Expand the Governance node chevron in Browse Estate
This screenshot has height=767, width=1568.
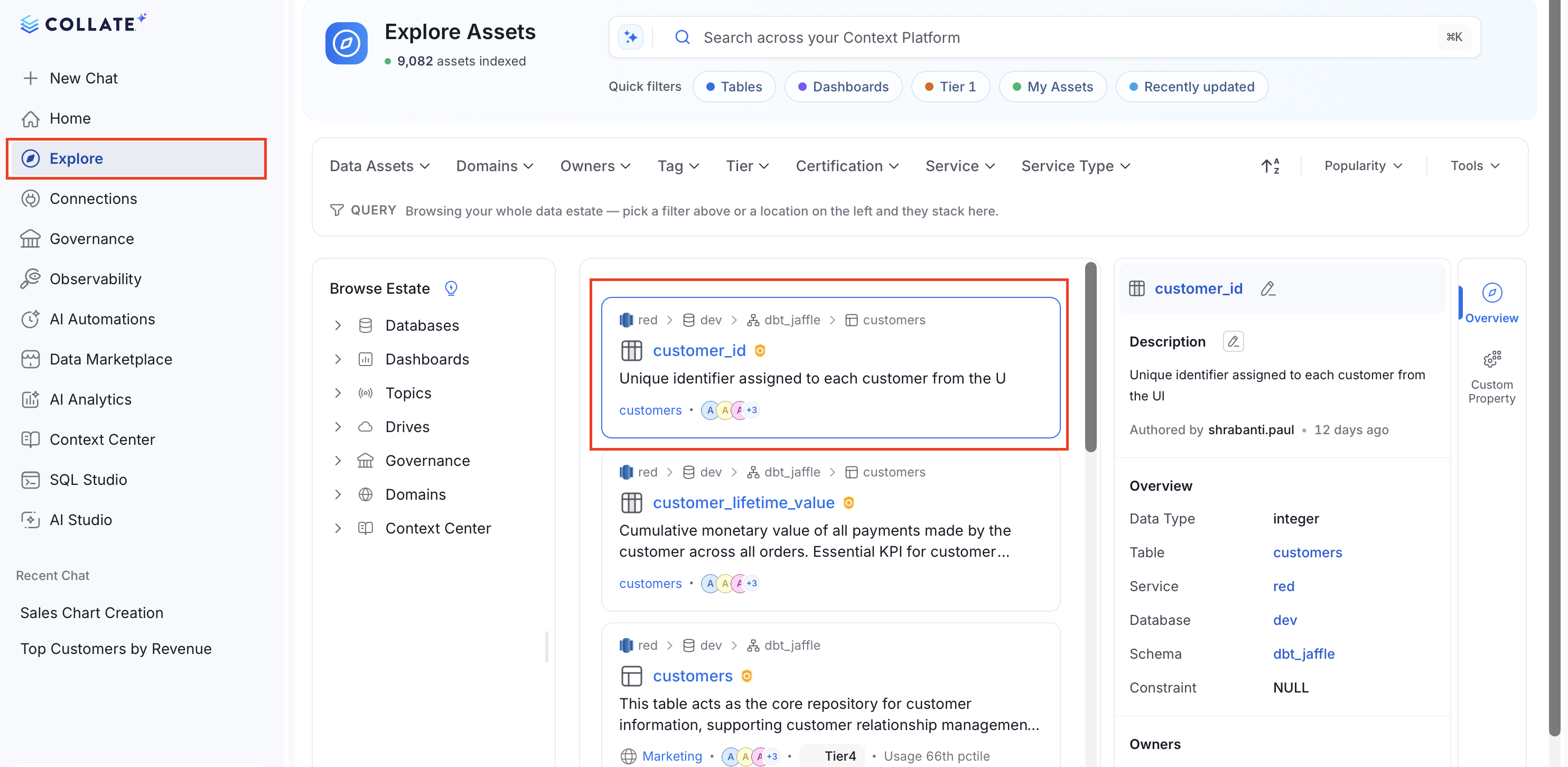[338, 460]
